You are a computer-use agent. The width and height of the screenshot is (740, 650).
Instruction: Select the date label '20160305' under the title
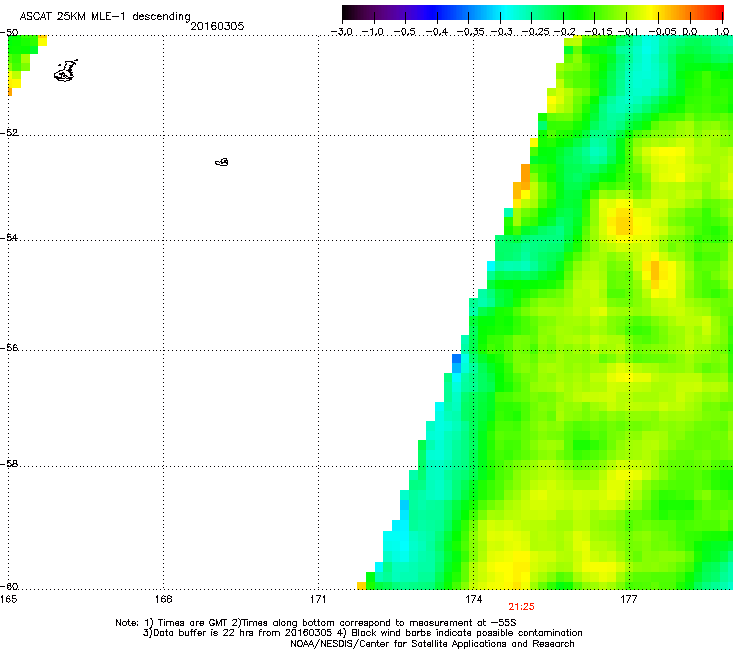pyautogui.click(x=217, y=26)
